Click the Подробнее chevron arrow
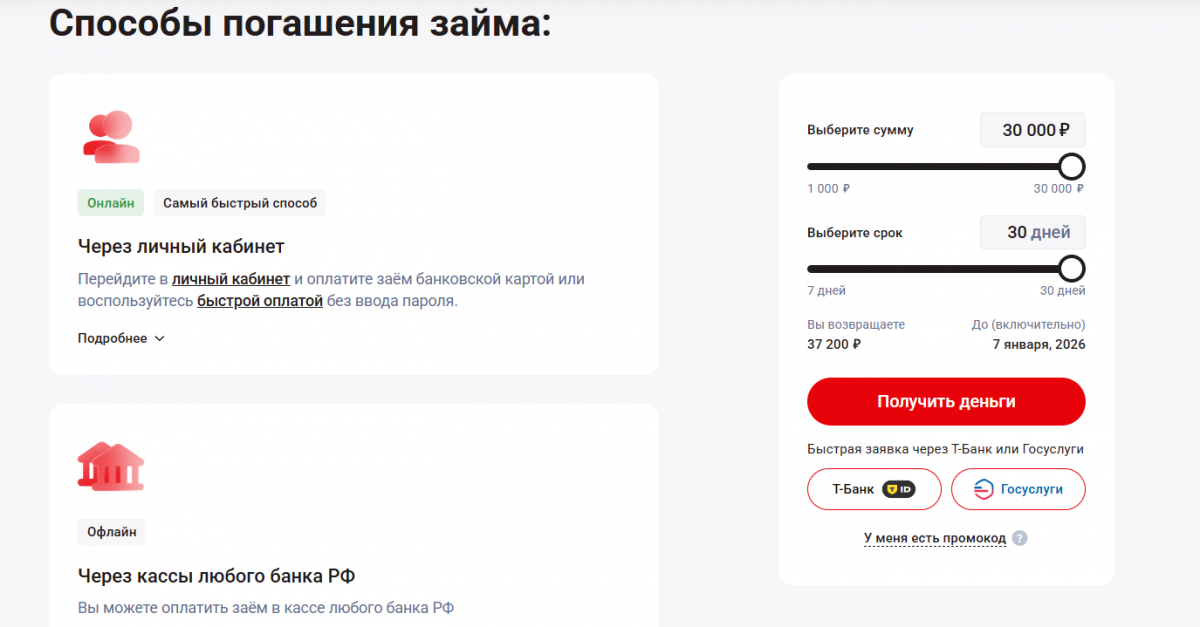The image size is (1200, 627). pos(159,338)
